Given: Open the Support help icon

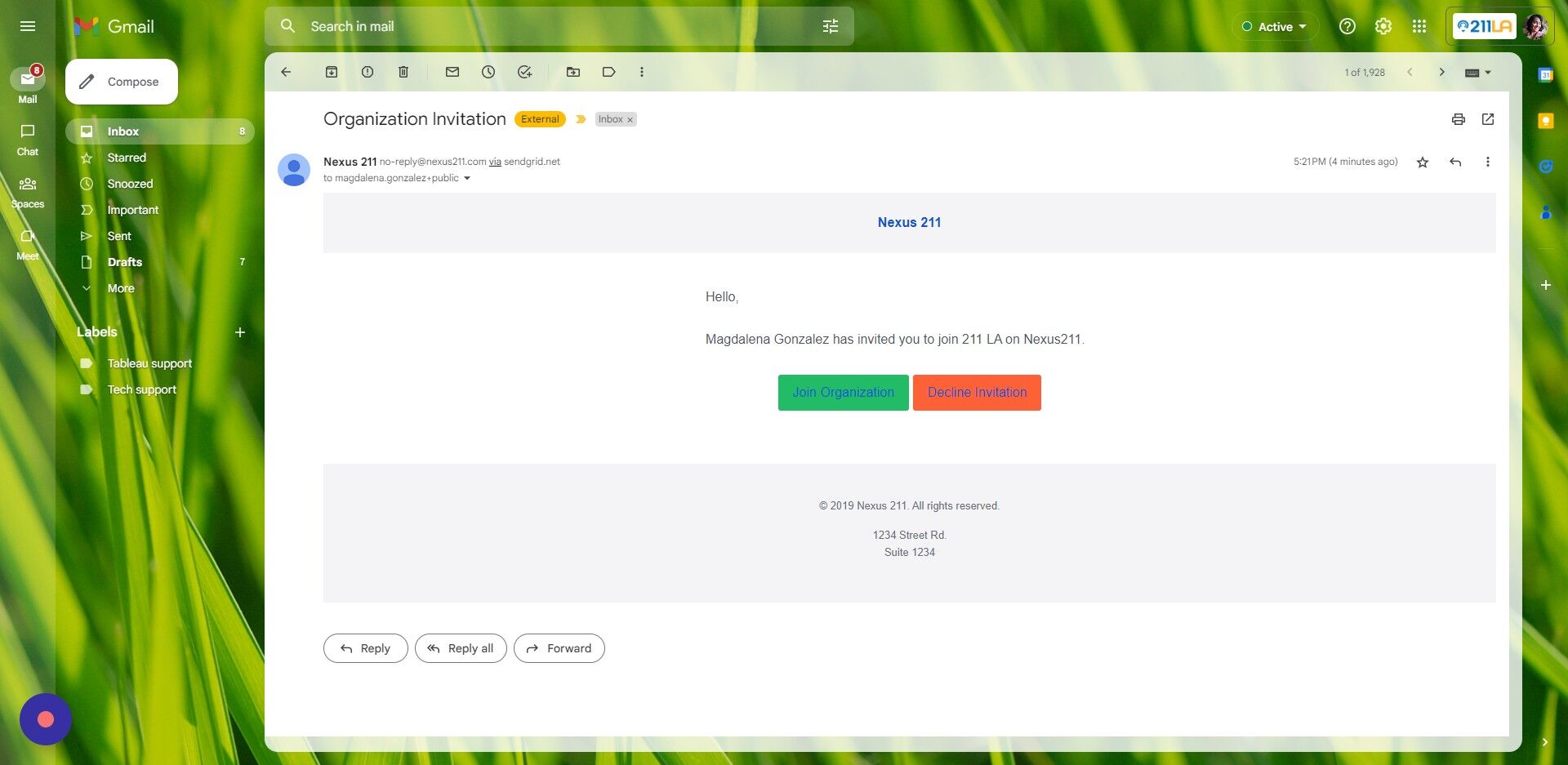Looking at the screenshot, I should 1347,26.
